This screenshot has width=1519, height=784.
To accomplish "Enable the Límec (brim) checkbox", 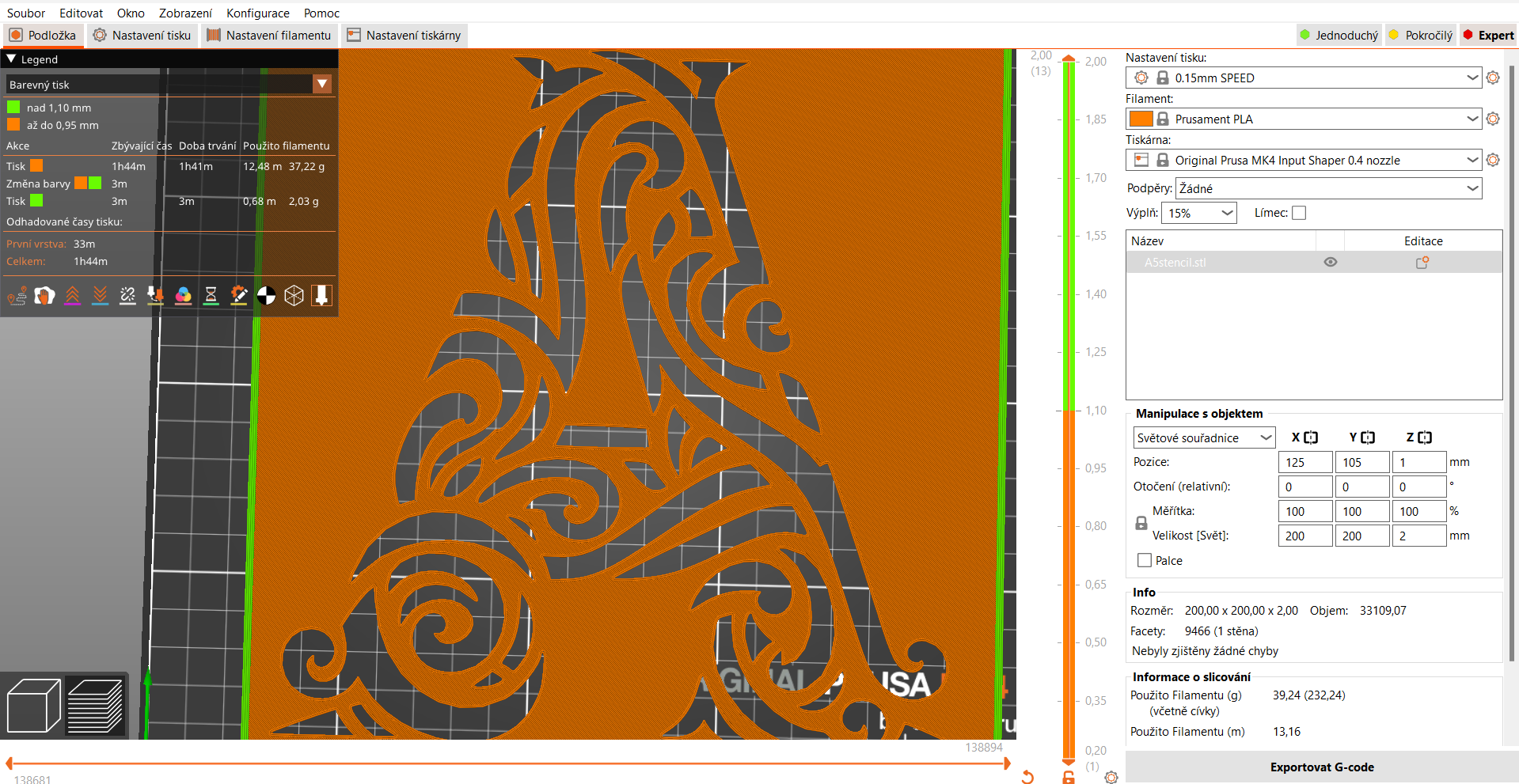I will [1299, 213].
